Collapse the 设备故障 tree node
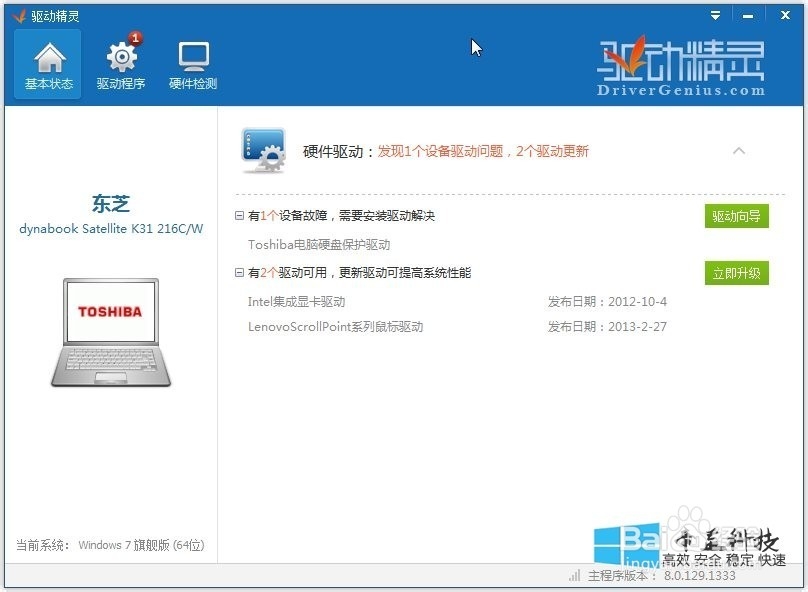This screenshot has height=592, width=808. pos(239,215)
